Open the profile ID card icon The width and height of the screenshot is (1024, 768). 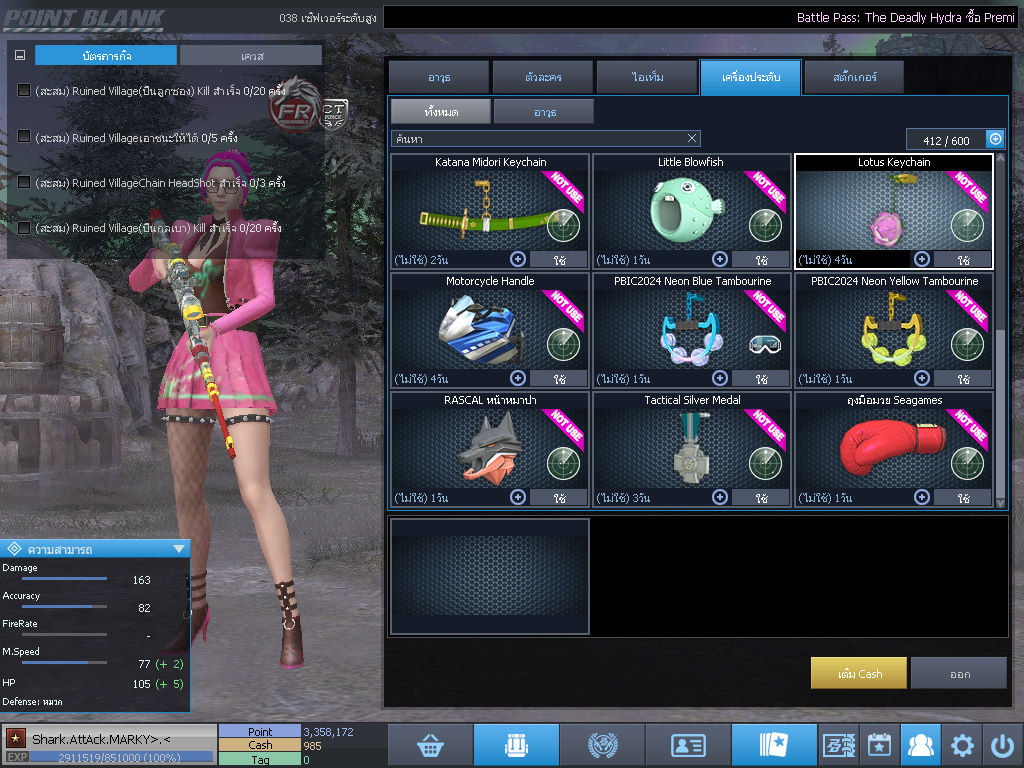pyautogui.click(x=688, y=745)
